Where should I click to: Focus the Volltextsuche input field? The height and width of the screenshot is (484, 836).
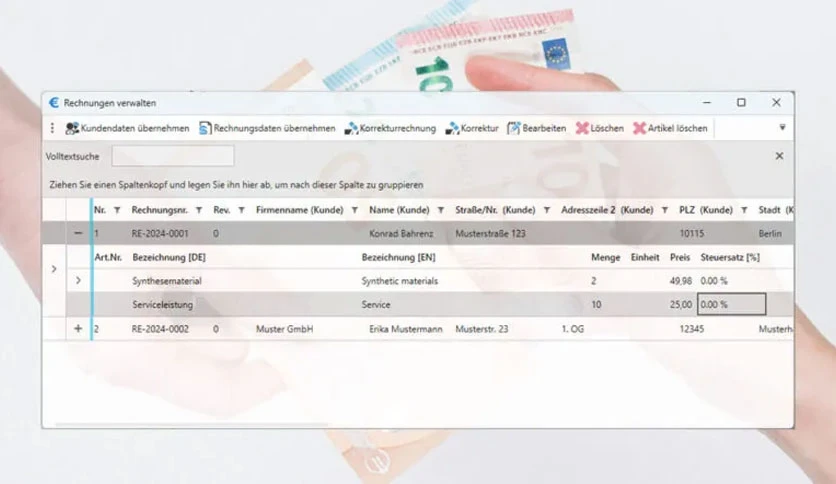[173, 156]
